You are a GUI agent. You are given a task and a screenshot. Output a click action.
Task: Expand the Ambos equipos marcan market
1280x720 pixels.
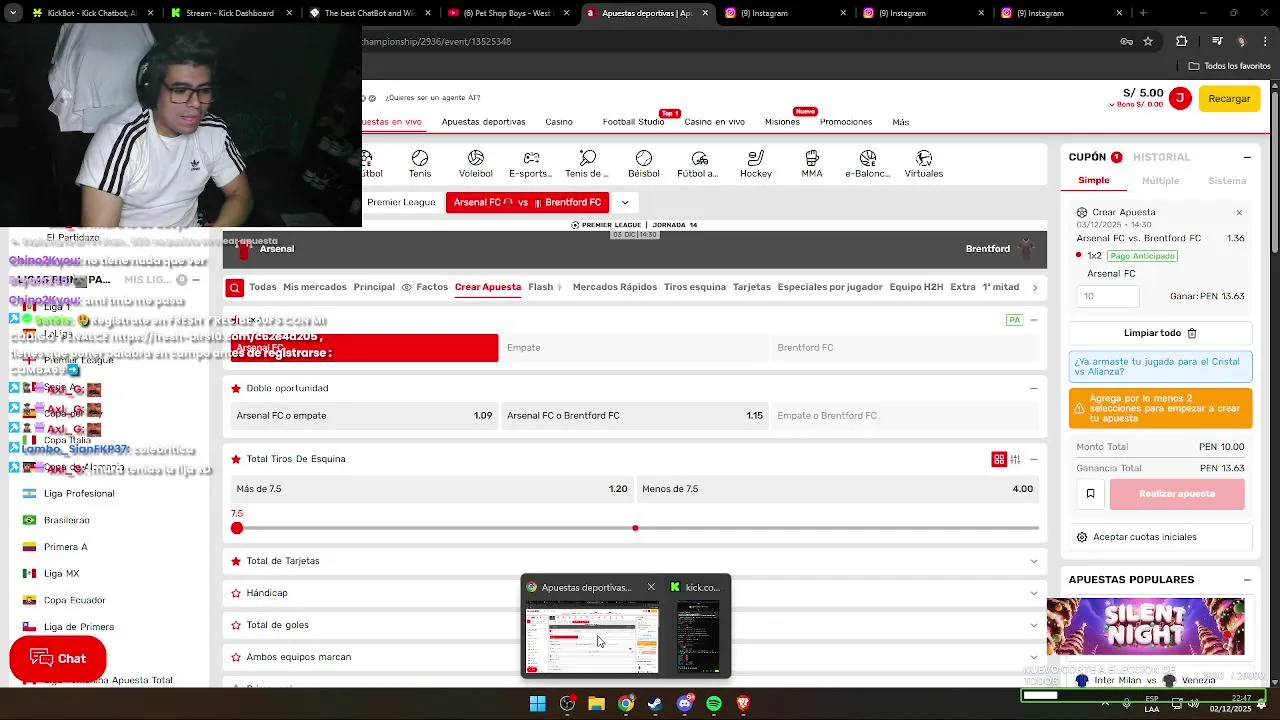pos(1033,657)
